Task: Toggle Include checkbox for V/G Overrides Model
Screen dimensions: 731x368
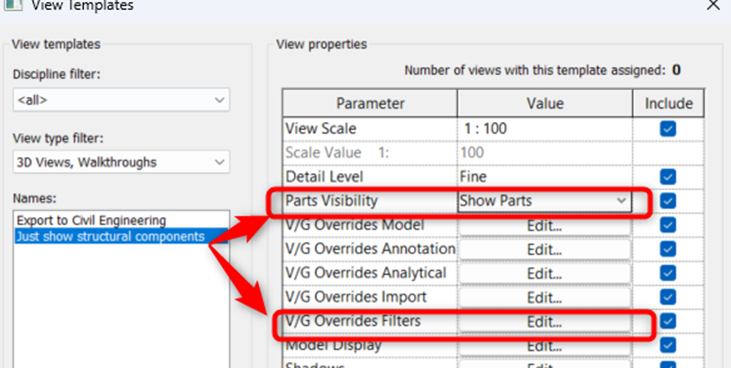Action: 668,225
